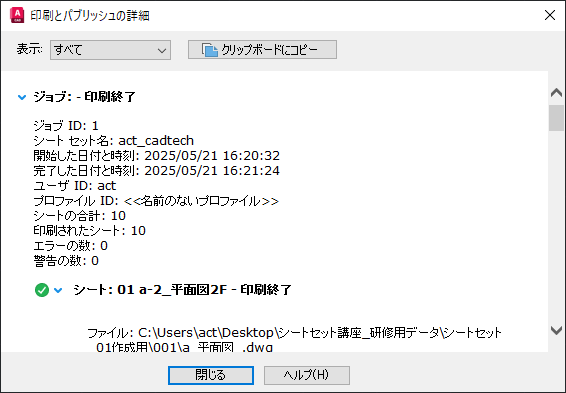Collapse the シート: 01 a-2_平面図2F section
This screenshot has height=393, width=566.
[58, 290]
